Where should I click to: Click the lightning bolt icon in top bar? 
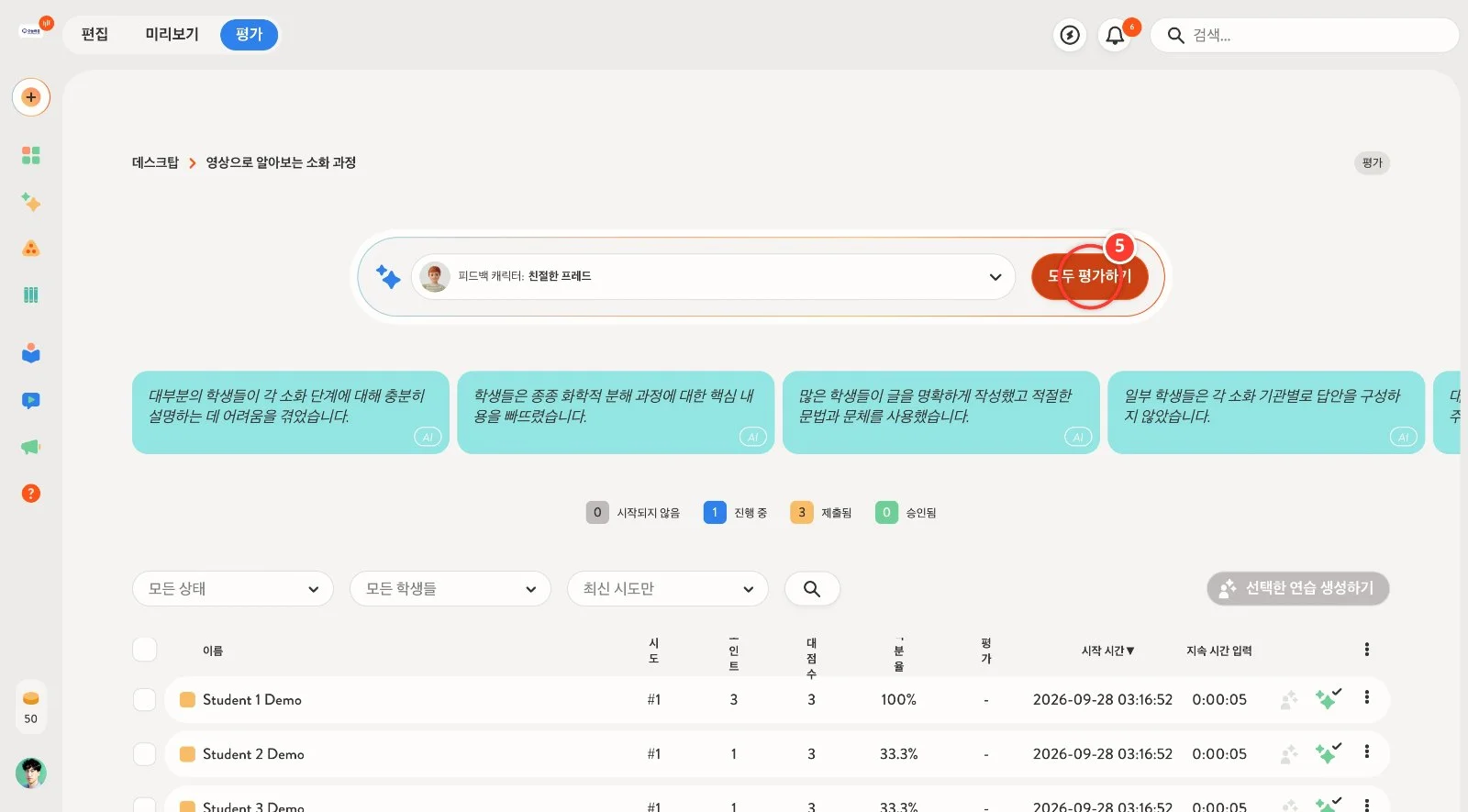click(x=1070, y=35)
